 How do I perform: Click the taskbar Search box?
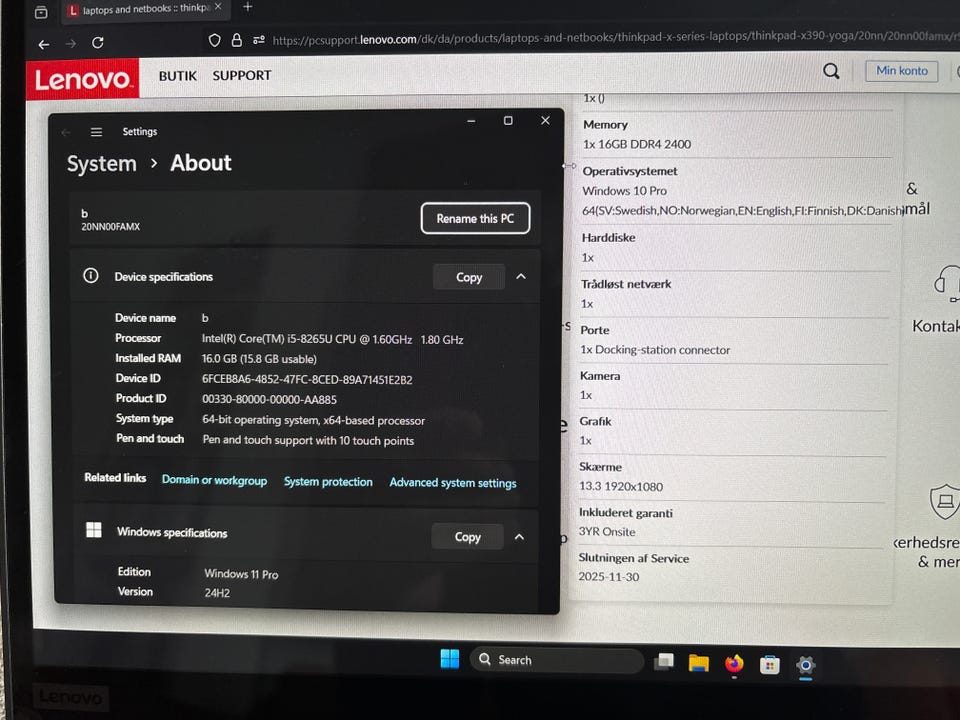pos(557,659)
